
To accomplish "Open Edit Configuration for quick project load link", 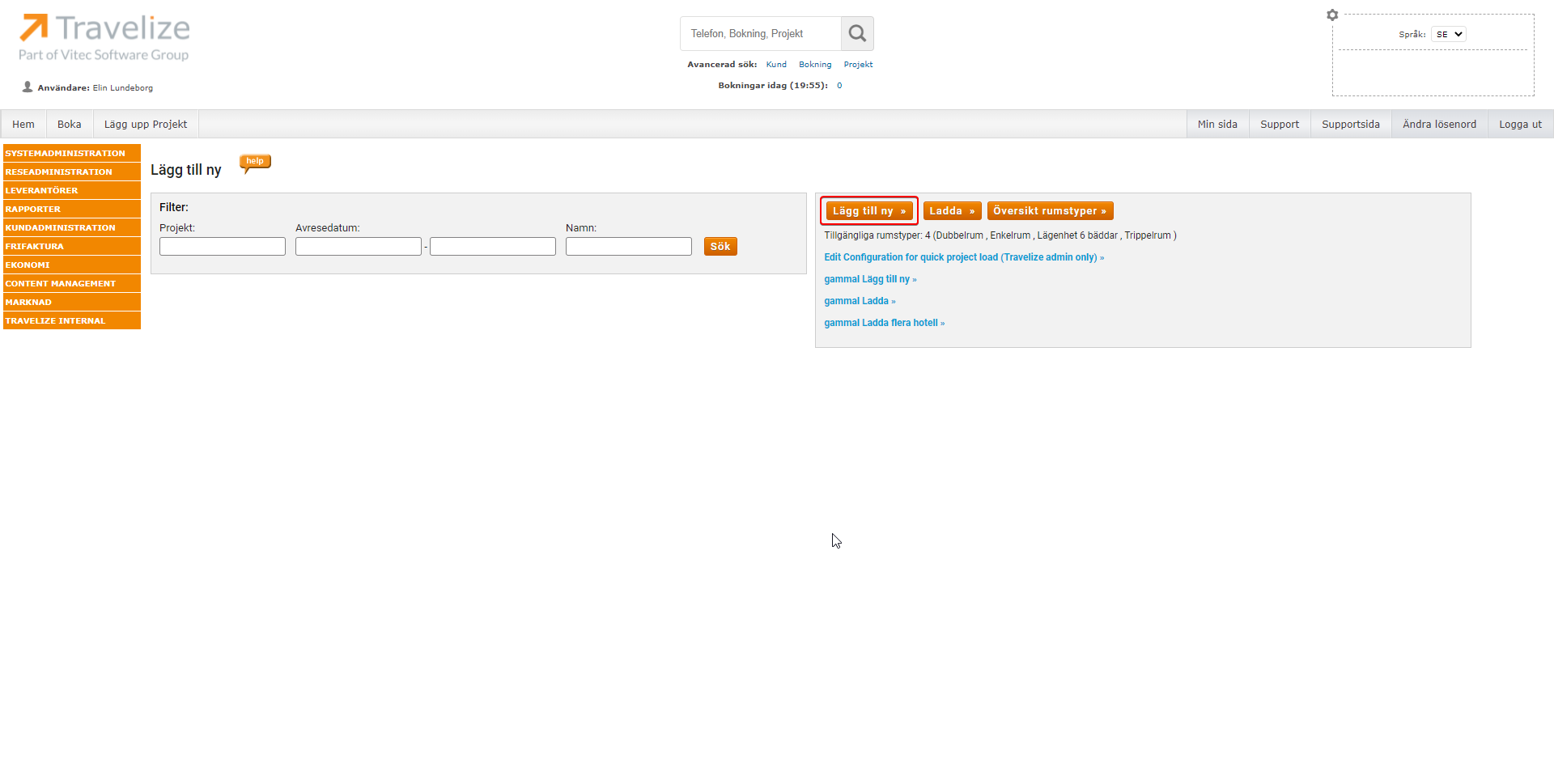I will point(964,257).
